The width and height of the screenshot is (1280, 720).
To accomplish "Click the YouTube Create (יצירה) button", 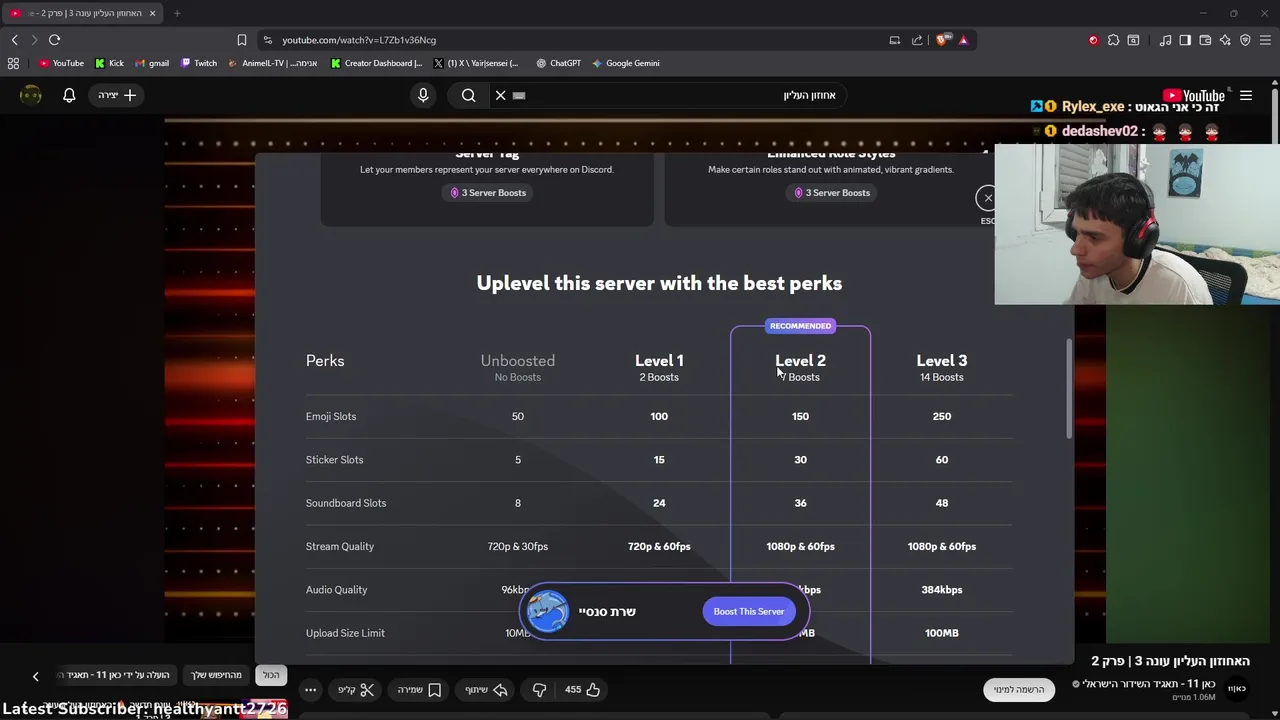I will pyautogui.click(x=117, y=95).
